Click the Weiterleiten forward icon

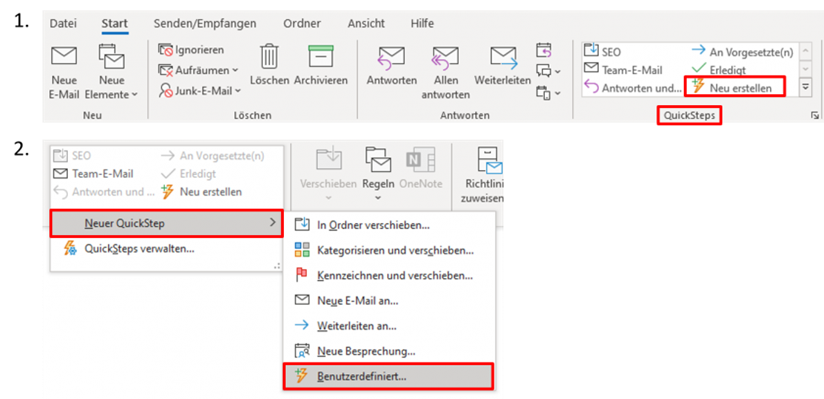tap(503, 58)
